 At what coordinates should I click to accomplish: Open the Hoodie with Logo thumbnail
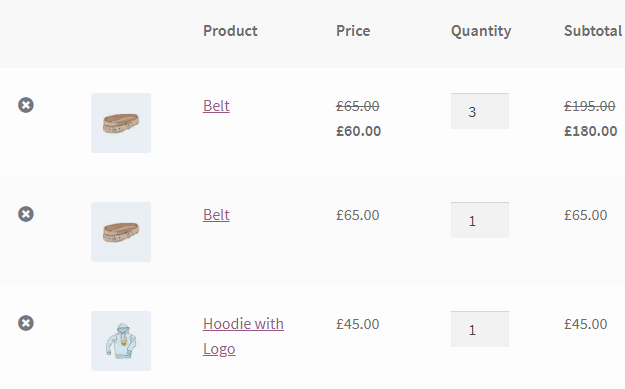[x=121, y=341]
